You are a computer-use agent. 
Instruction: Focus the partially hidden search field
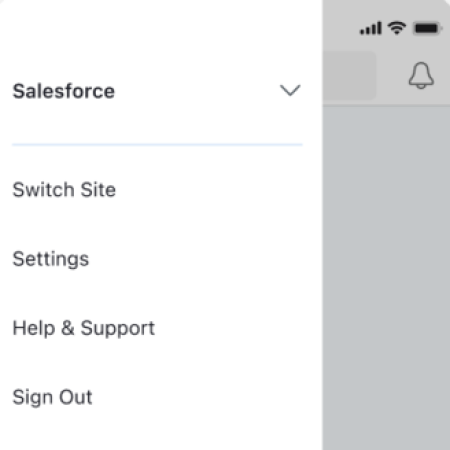349,75
